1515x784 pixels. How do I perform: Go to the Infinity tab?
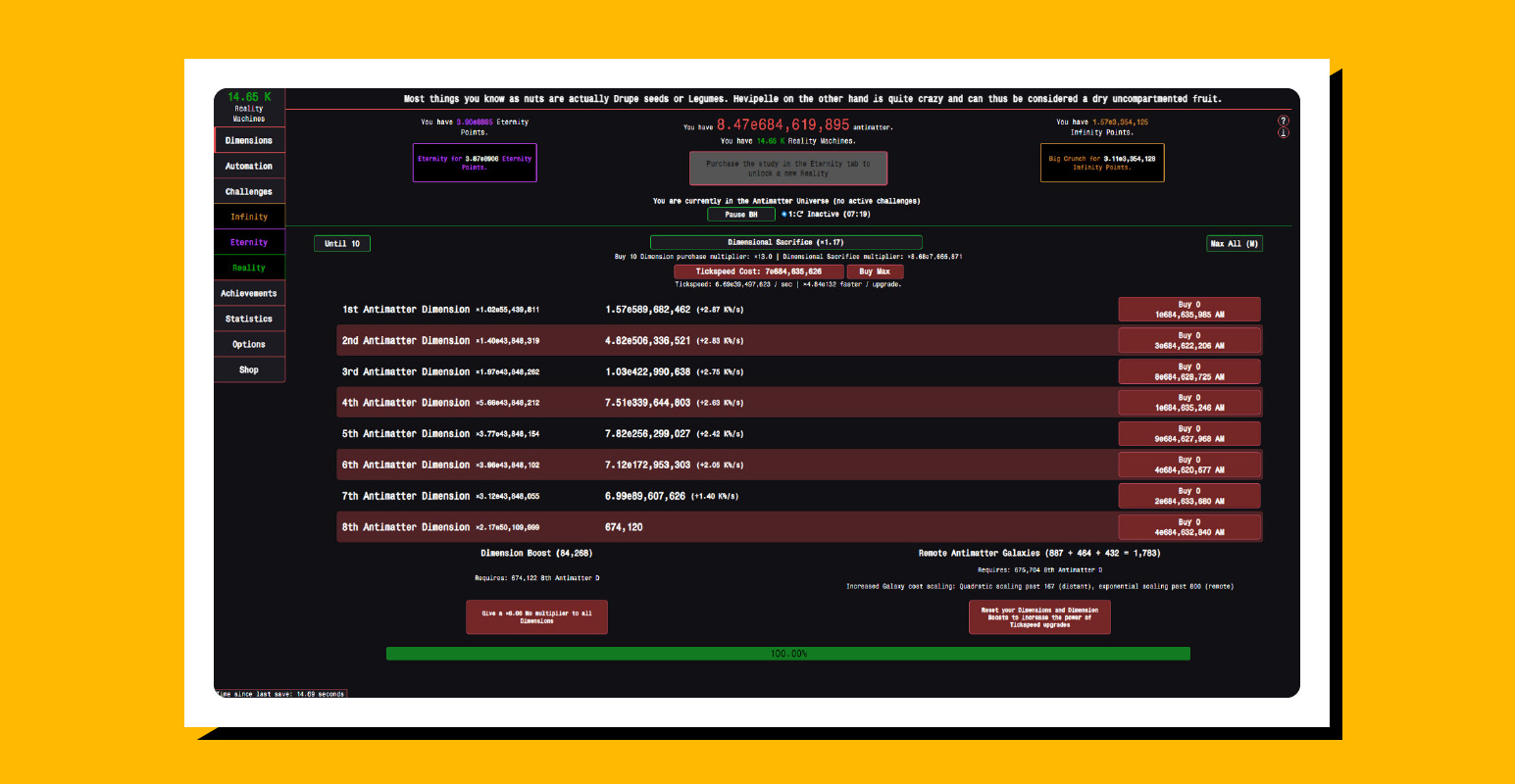click(249, 217)
